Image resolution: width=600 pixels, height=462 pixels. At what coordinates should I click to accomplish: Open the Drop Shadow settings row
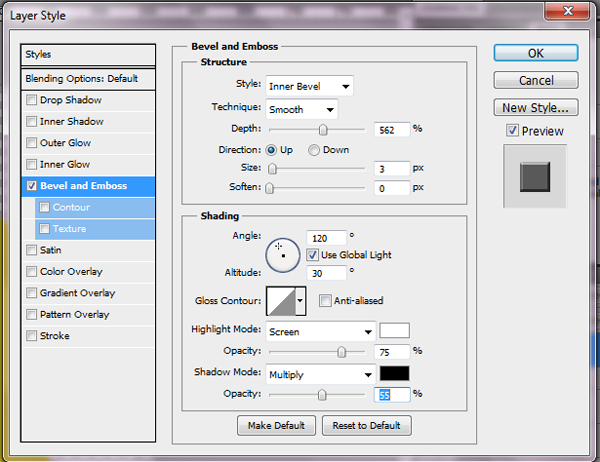[x=88, y=100]
